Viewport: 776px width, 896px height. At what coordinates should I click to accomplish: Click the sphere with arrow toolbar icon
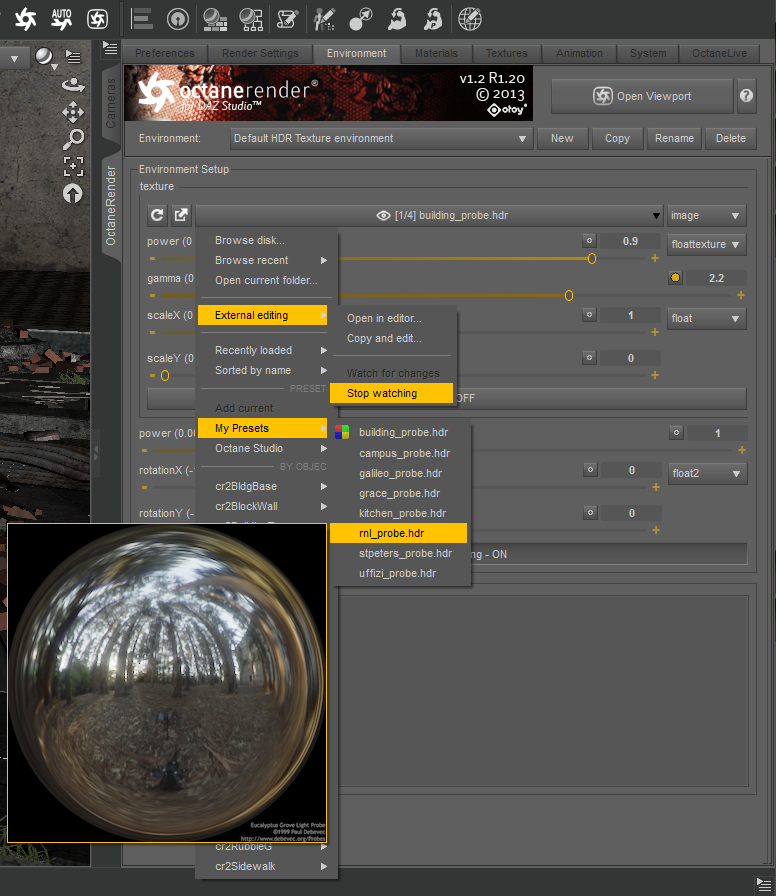tap(361, 19)
